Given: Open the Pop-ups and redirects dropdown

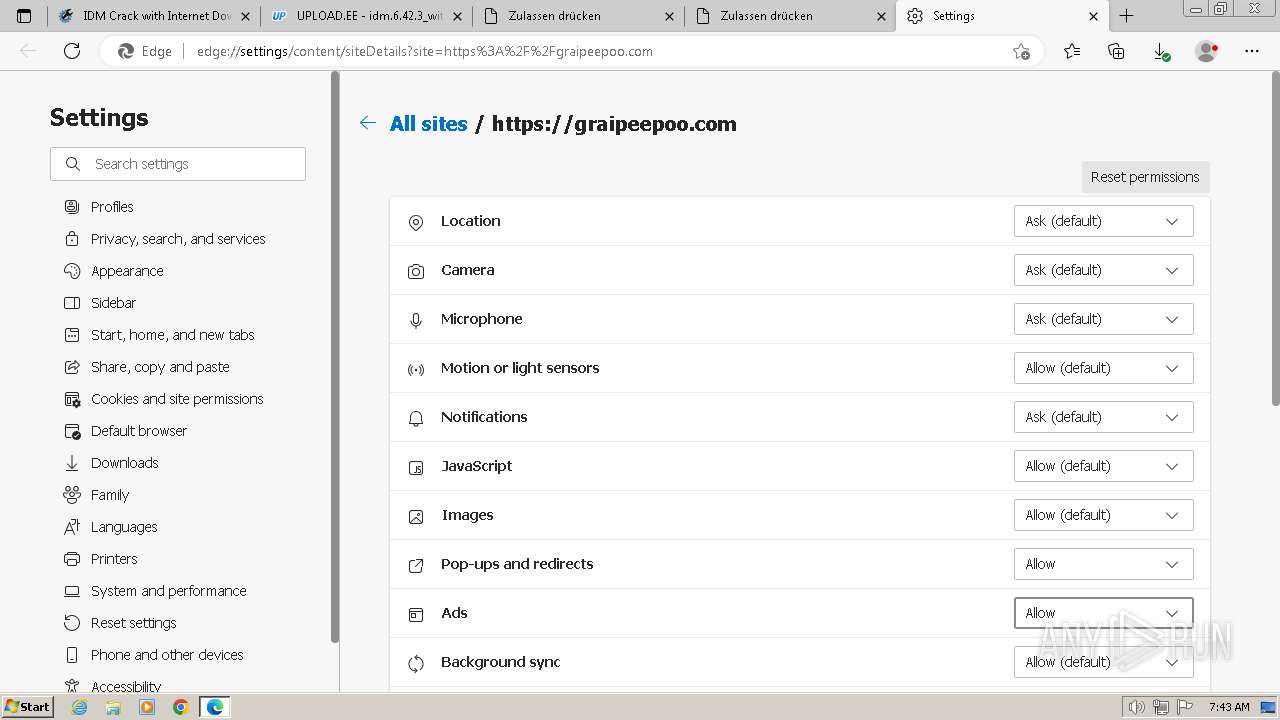Looking at the screenshot, I should pos(1103,564).
